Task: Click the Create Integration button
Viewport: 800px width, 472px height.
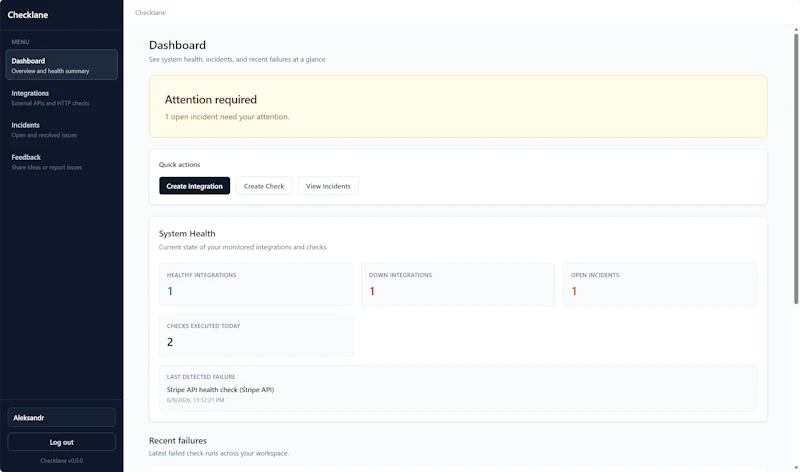Action: point(194,186)
